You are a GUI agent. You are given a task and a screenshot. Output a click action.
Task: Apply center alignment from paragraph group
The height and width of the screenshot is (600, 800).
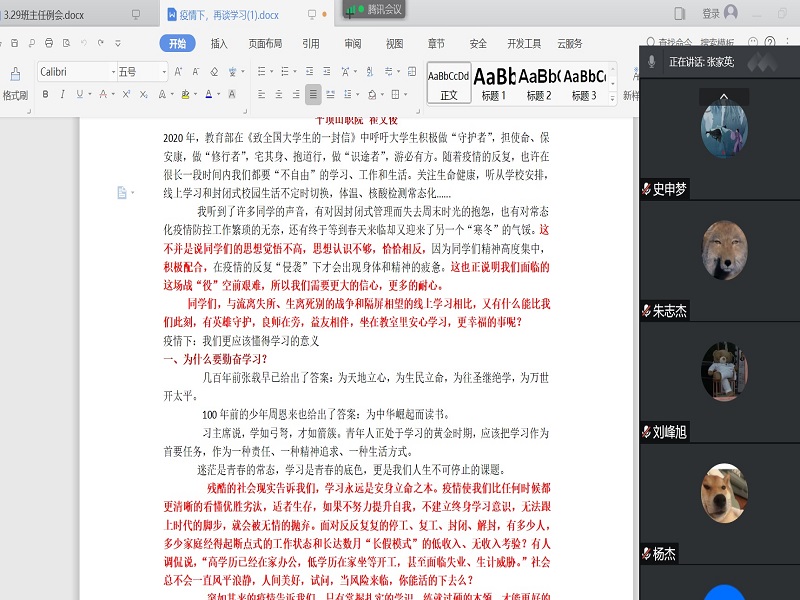click(278, 92)
